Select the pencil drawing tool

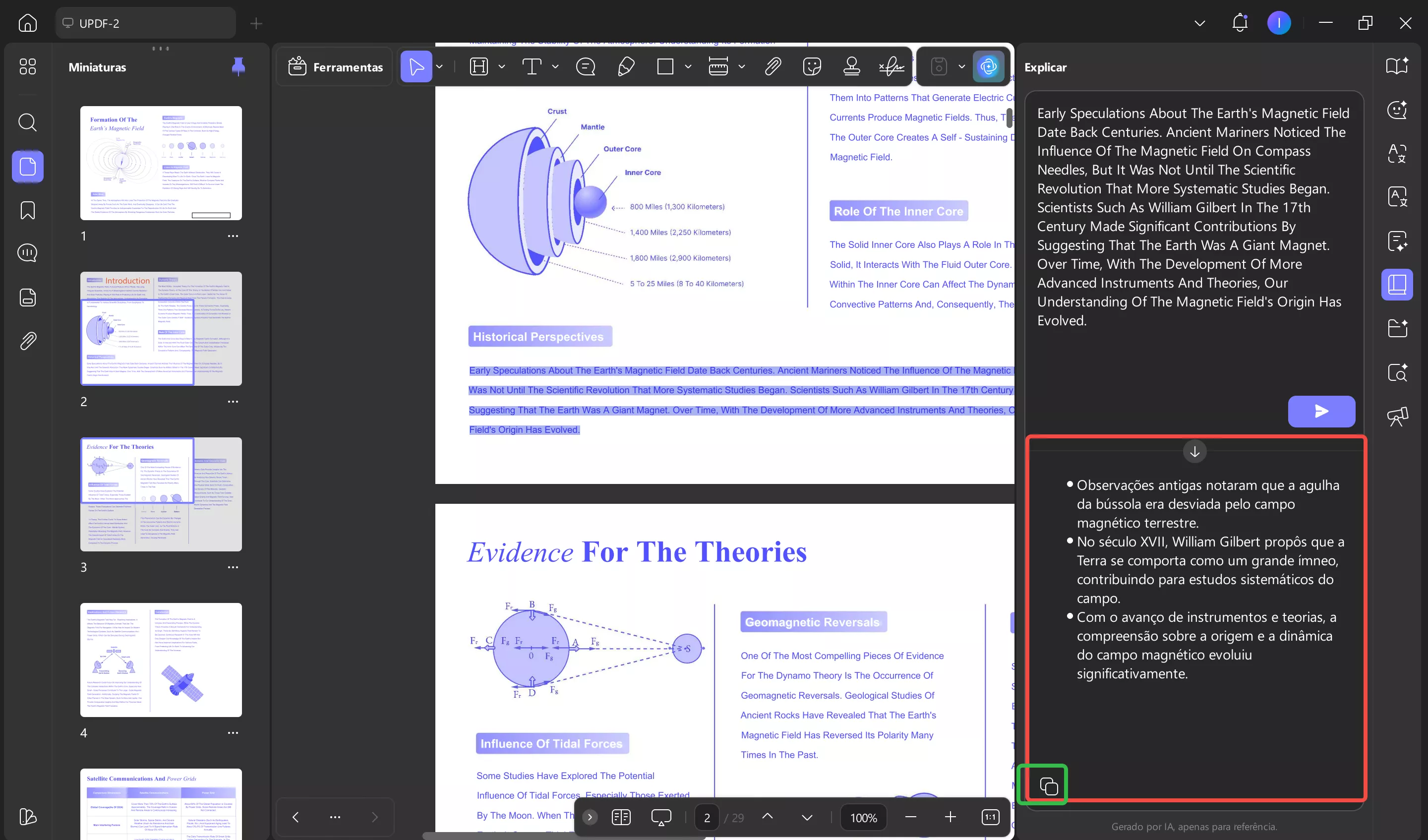click(x=626, y=67)
